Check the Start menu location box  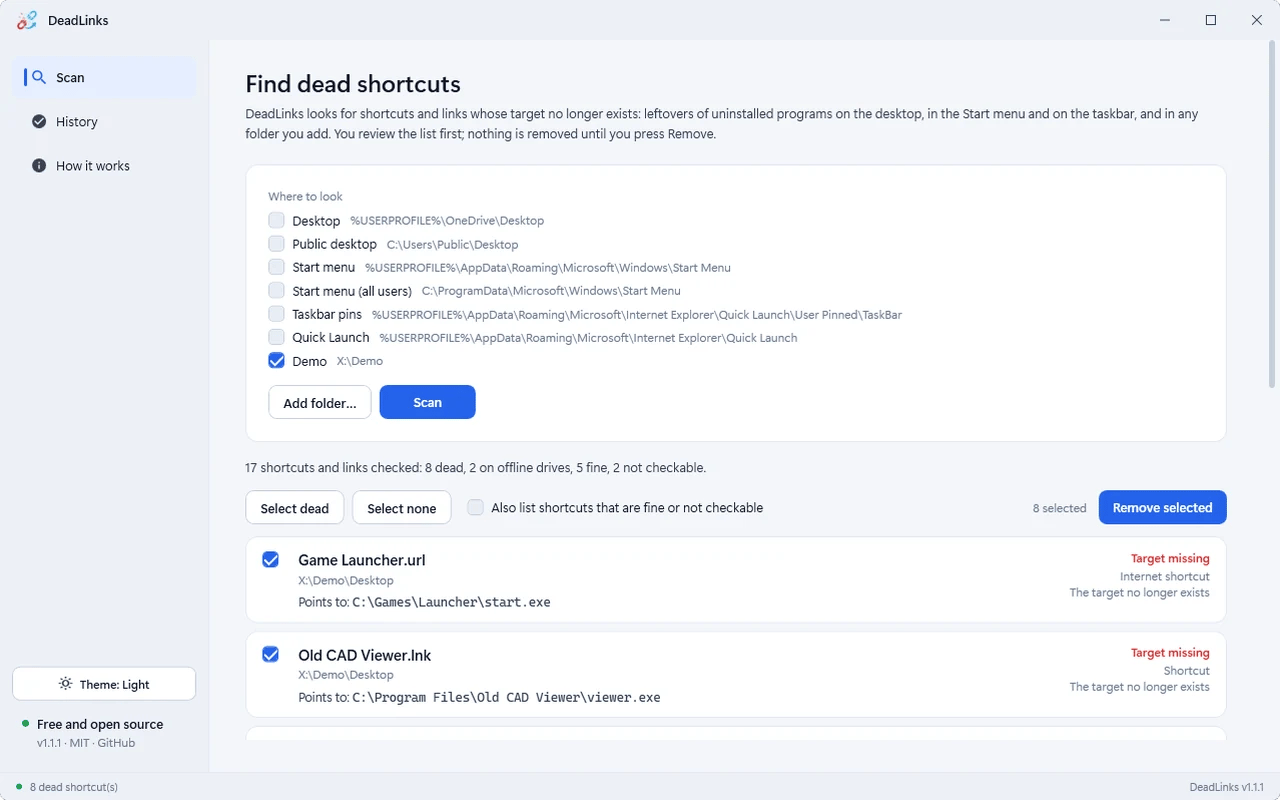tap(276, 267)
